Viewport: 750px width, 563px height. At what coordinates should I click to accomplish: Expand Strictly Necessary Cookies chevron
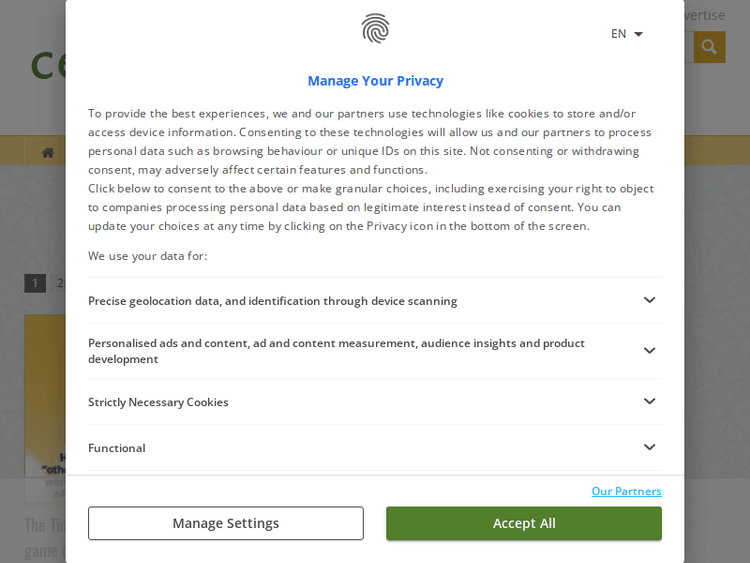click(x=649, y=401)
